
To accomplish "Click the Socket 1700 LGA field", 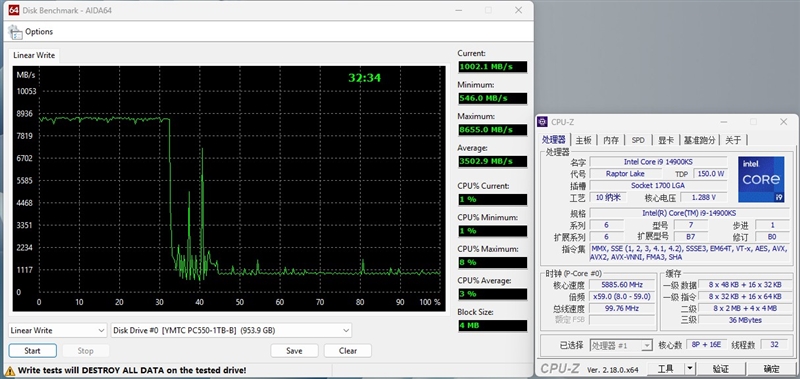I will pos(658,186).
